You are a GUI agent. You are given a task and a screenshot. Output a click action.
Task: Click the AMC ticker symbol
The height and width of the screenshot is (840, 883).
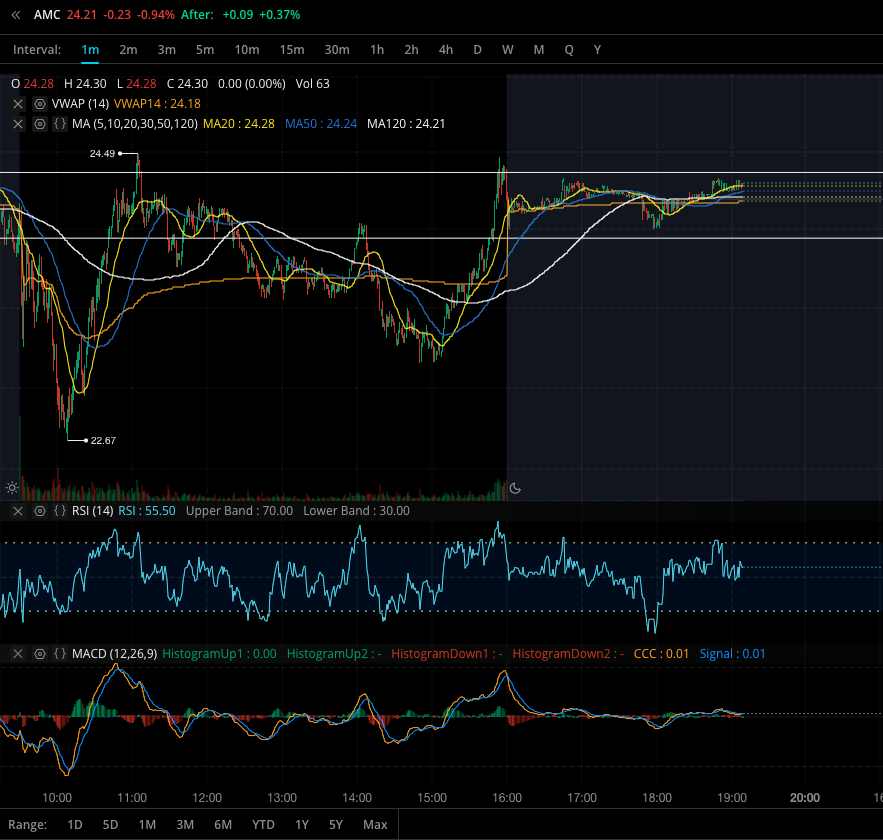click(47, 15)
